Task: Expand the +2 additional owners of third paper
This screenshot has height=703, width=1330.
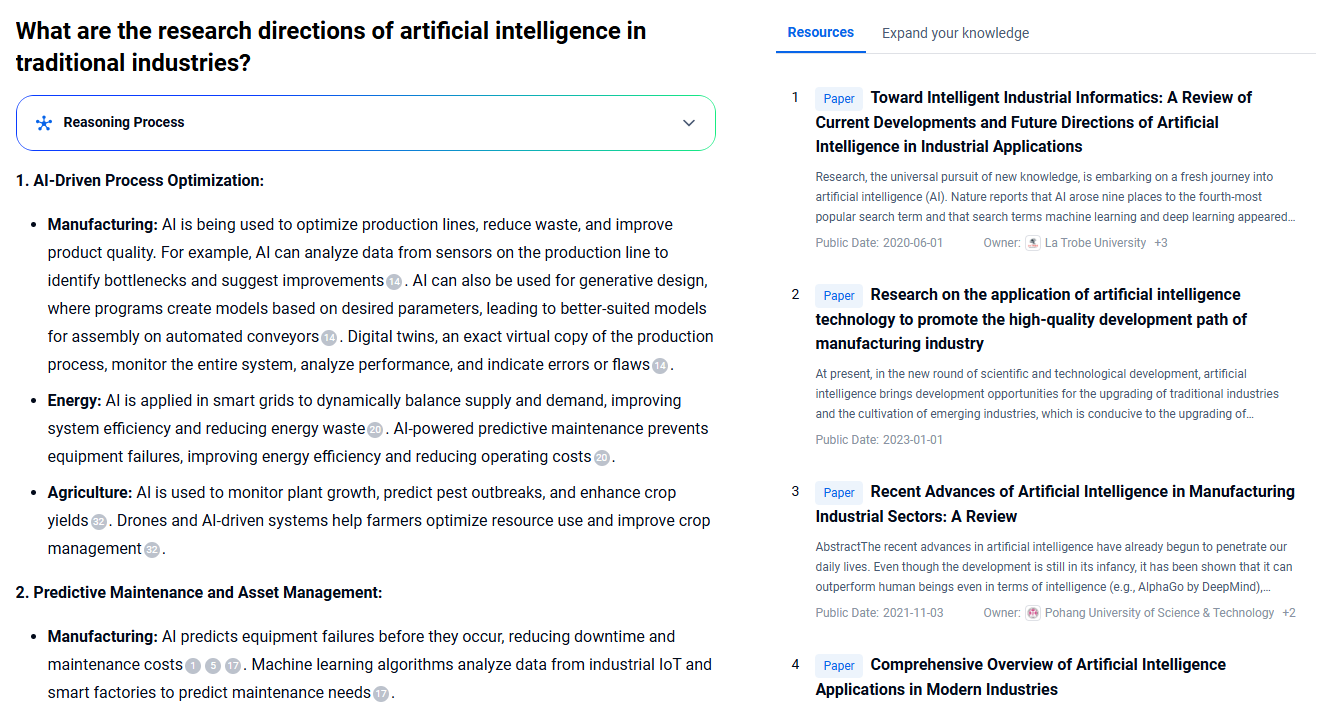Action: click(x=1289, y=613)
